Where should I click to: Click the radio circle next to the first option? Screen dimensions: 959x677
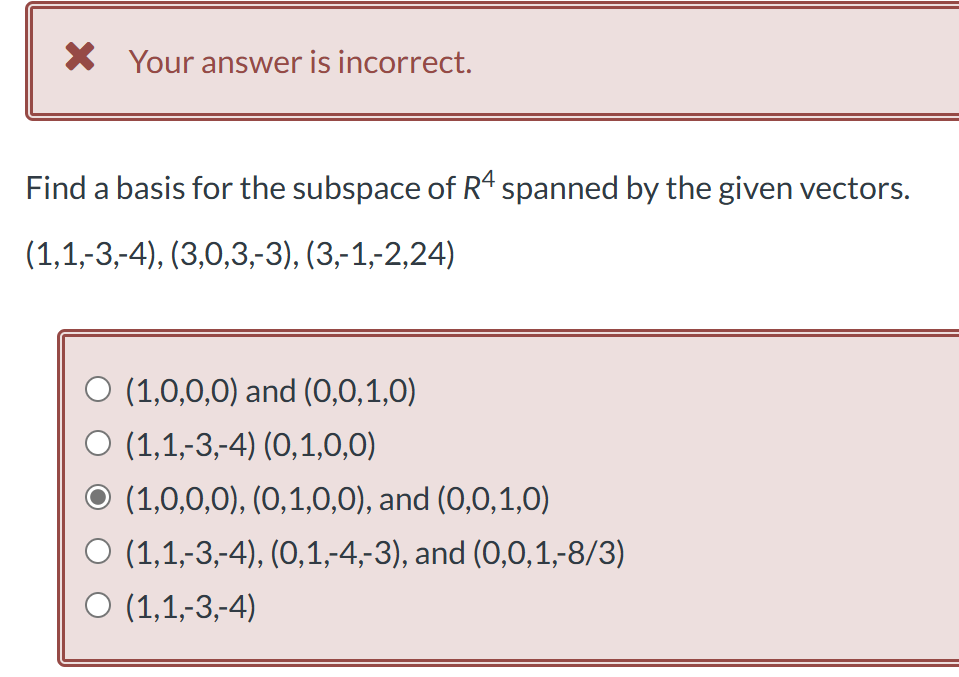(98, 389)
